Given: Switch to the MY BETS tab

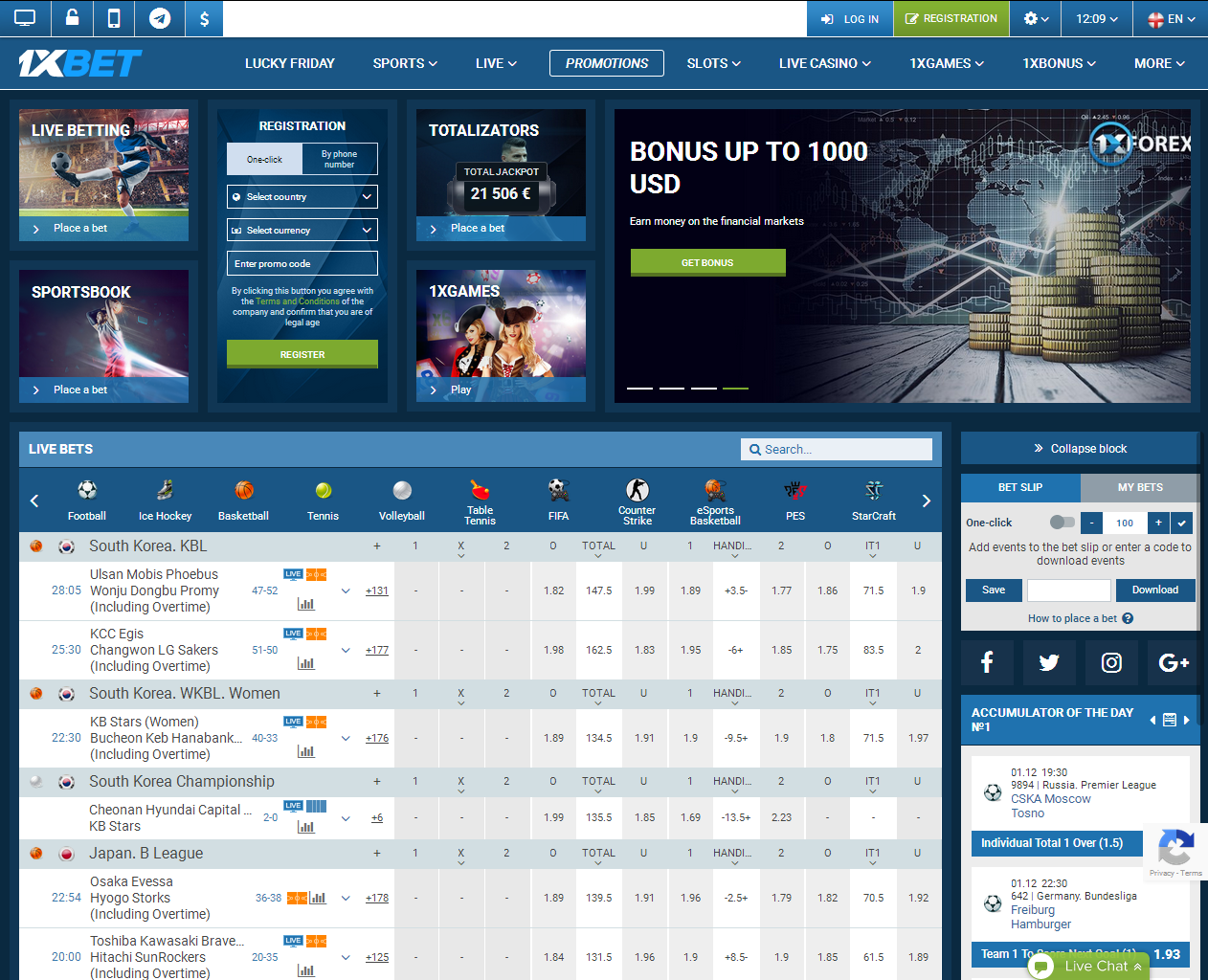Looking at the screenshot, I should (x=1140, y=487).
